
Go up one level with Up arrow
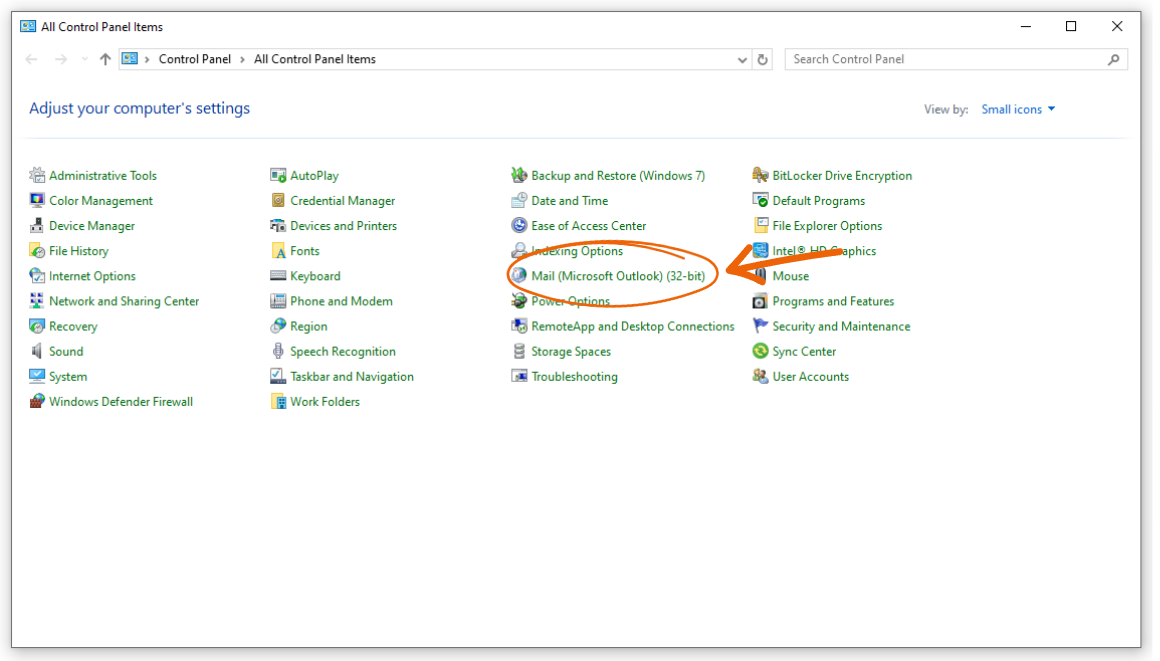point(105,59)
